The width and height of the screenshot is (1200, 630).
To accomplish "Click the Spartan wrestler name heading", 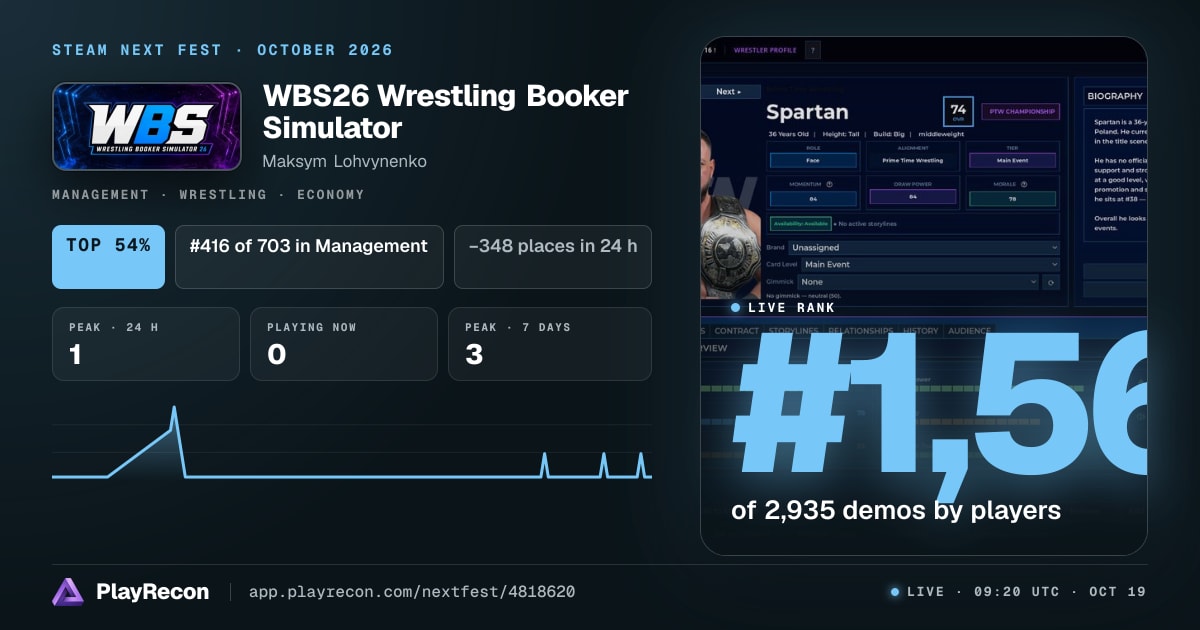I will pyautogui.click(x=807, y=112).
